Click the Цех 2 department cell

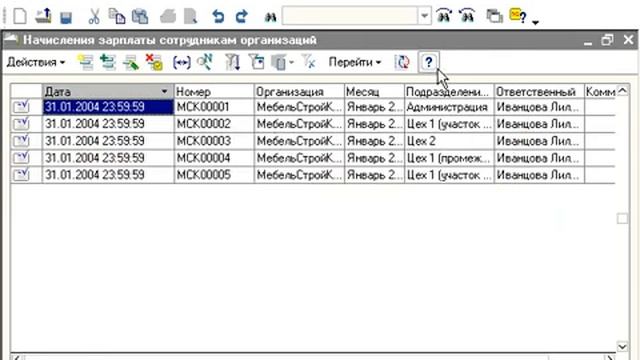pos(449,141)
